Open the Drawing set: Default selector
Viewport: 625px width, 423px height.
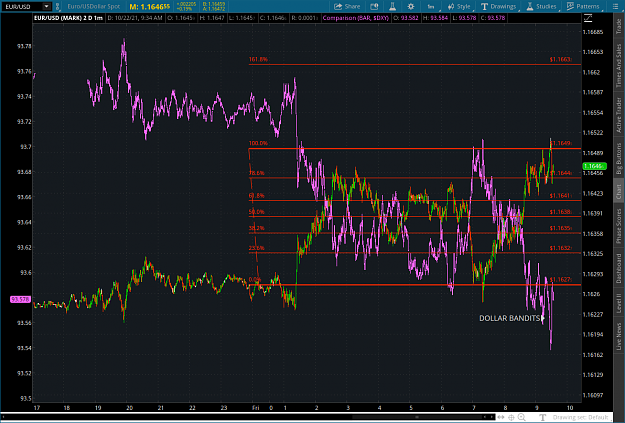(x=580, y=417)
